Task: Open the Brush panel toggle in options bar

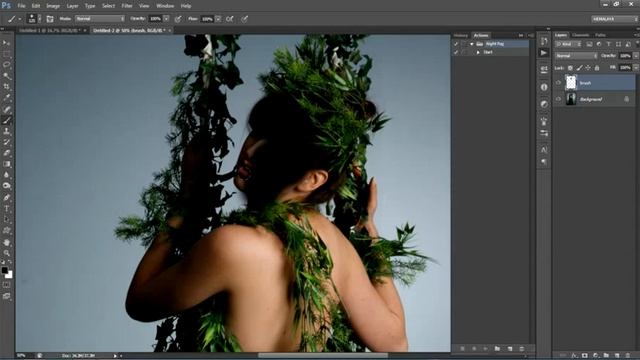Action: click(x=50, y=19)
